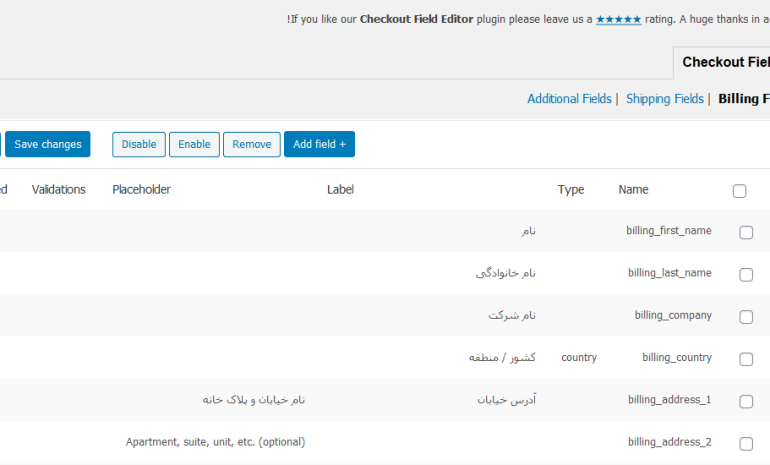Click the Enable button
This screenshot has height=465, width=770.
pyautogui.click(x=194, y=144)
